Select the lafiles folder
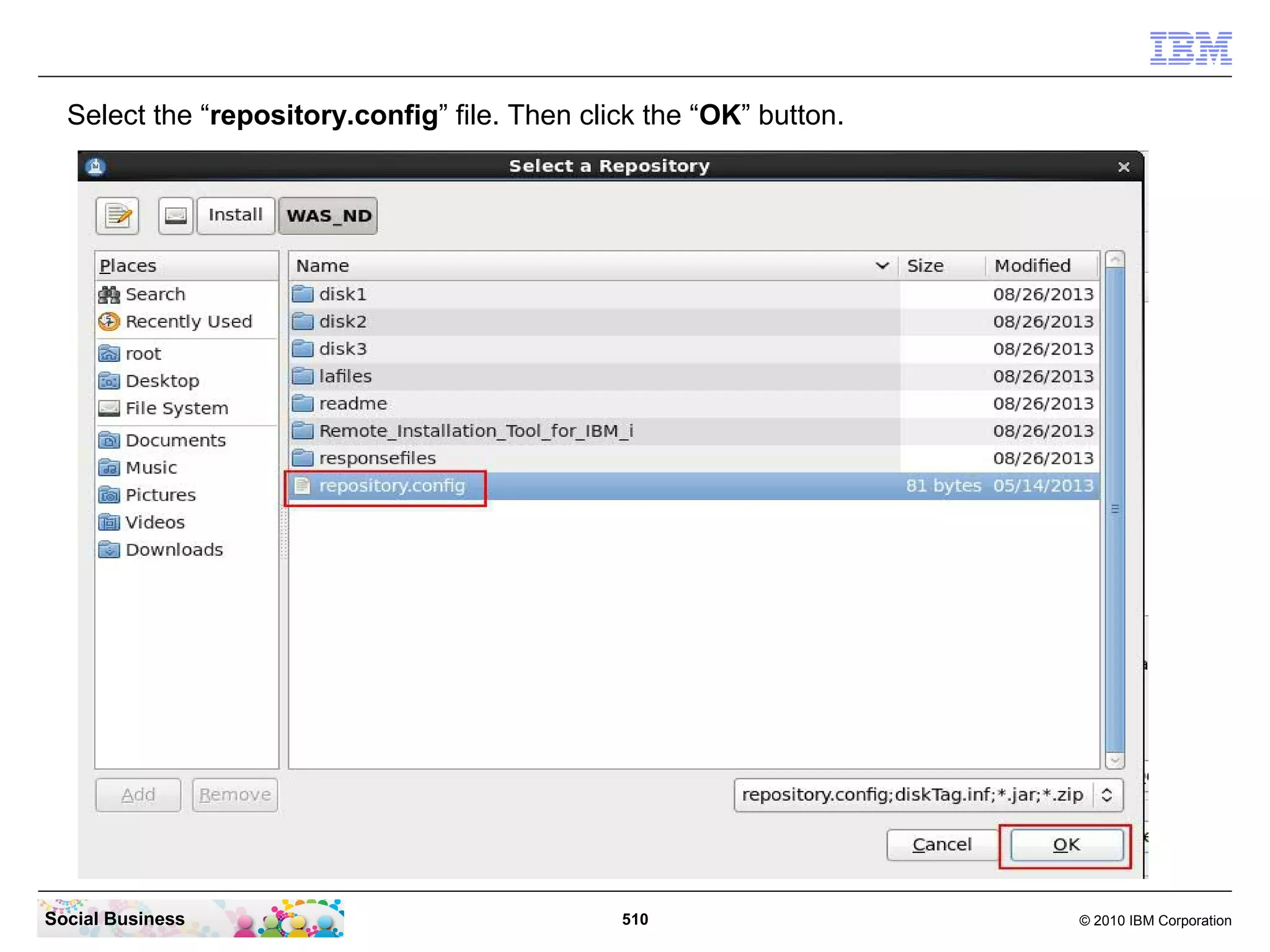 coord(694,376)
